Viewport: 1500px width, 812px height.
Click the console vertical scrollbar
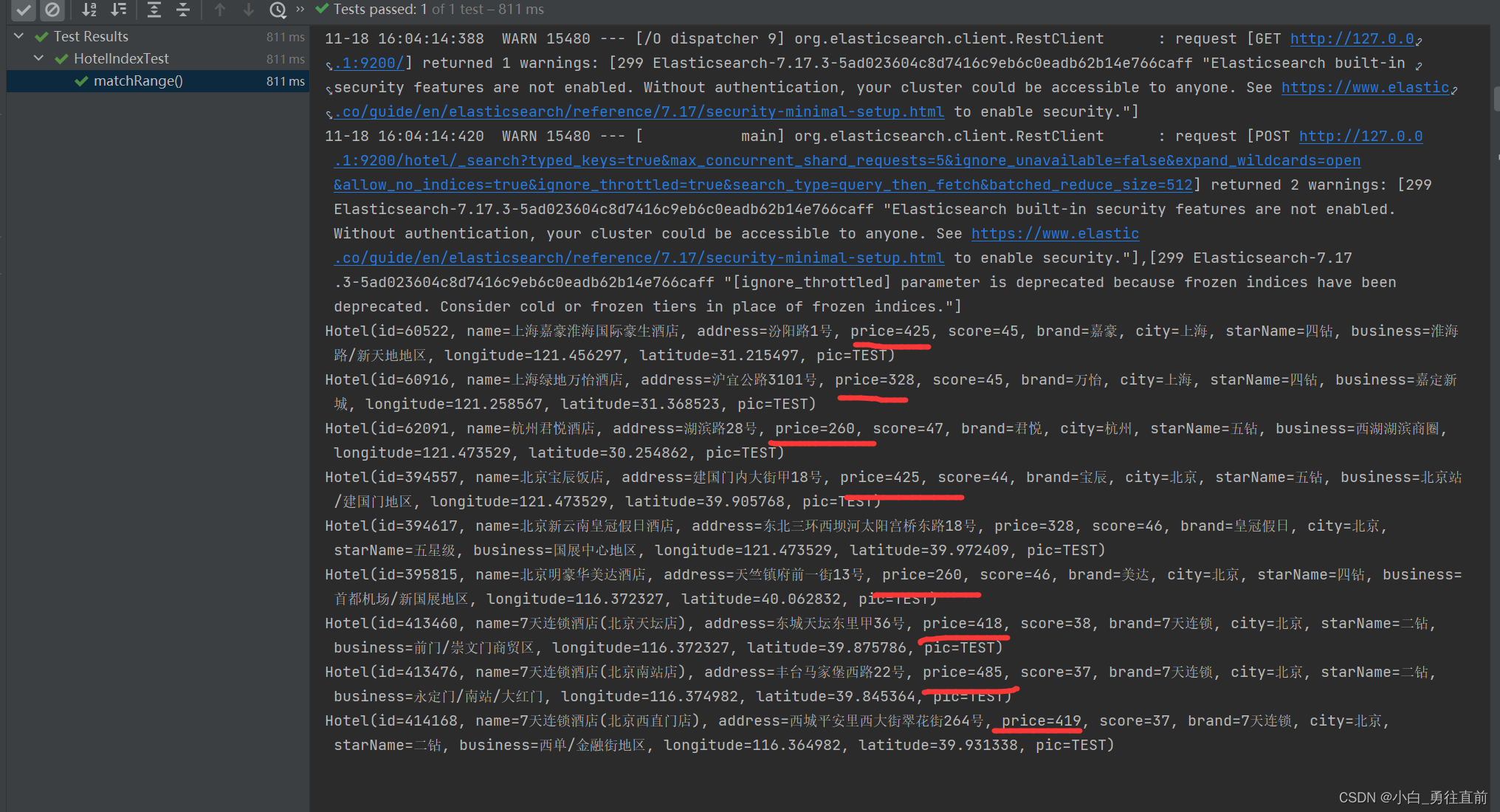pos(1496,100)
